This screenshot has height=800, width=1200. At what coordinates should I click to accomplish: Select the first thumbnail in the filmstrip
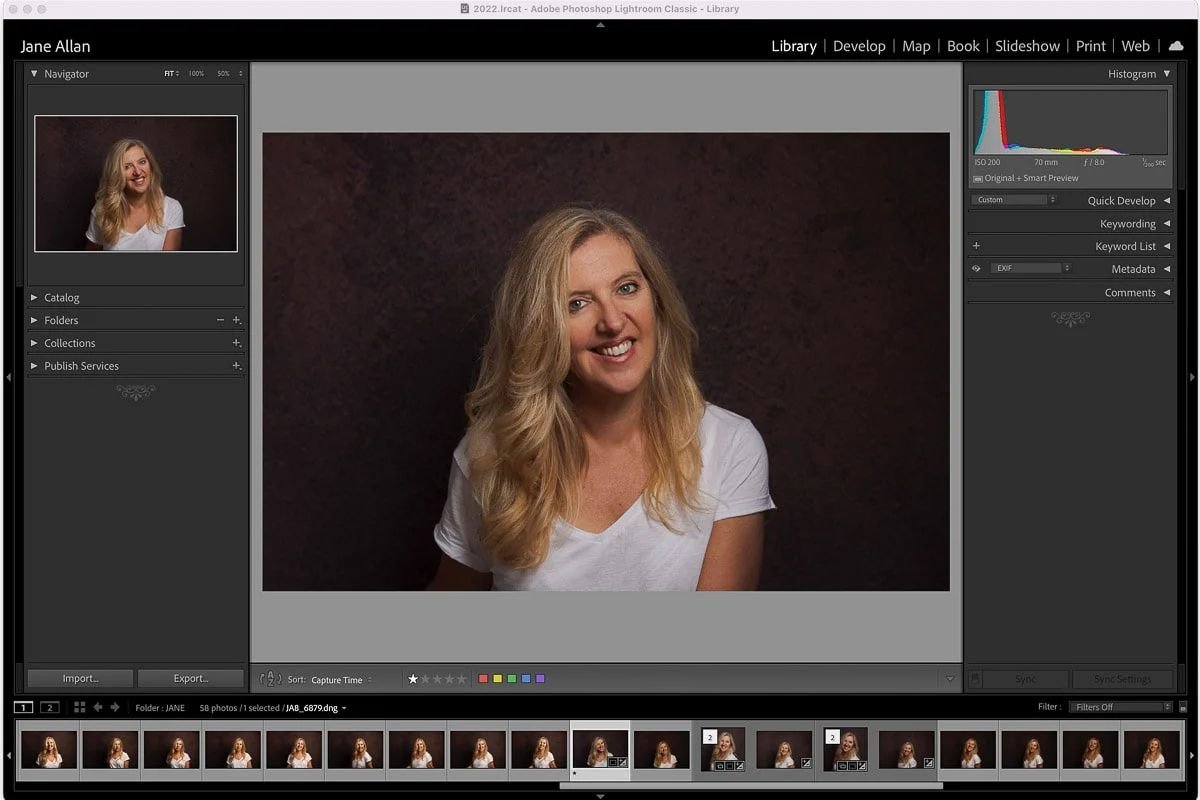point(48,748)
